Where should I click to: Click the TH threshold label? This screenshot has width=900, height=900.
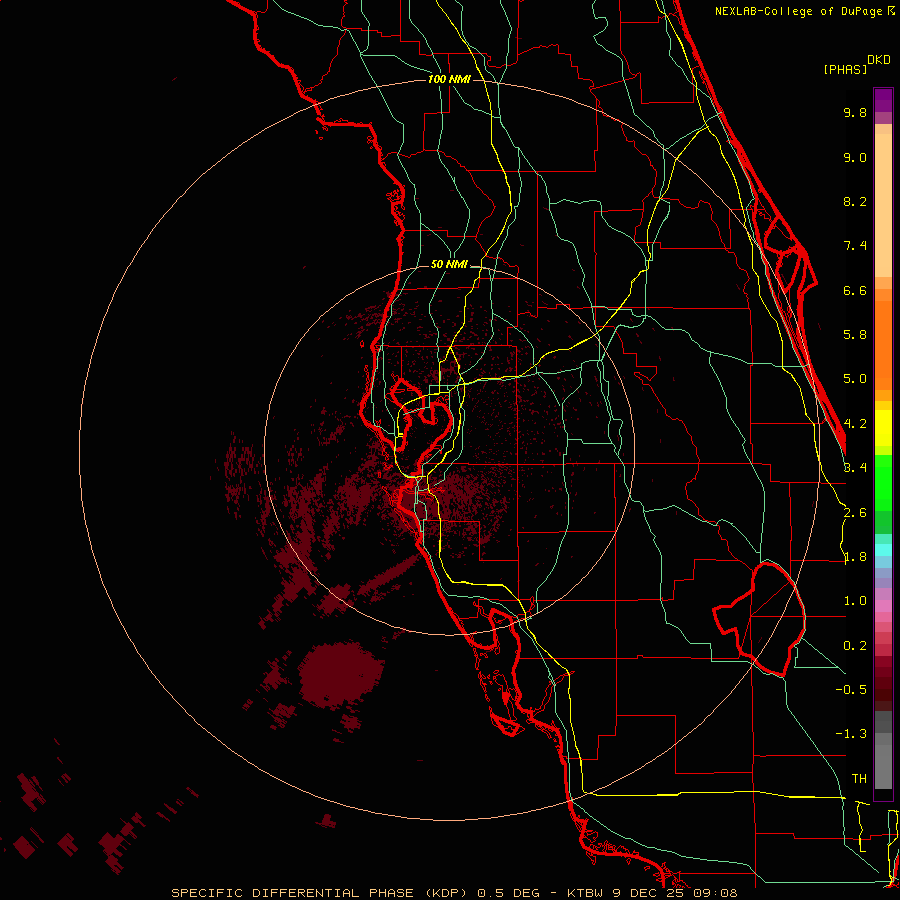tap(859, 779)
